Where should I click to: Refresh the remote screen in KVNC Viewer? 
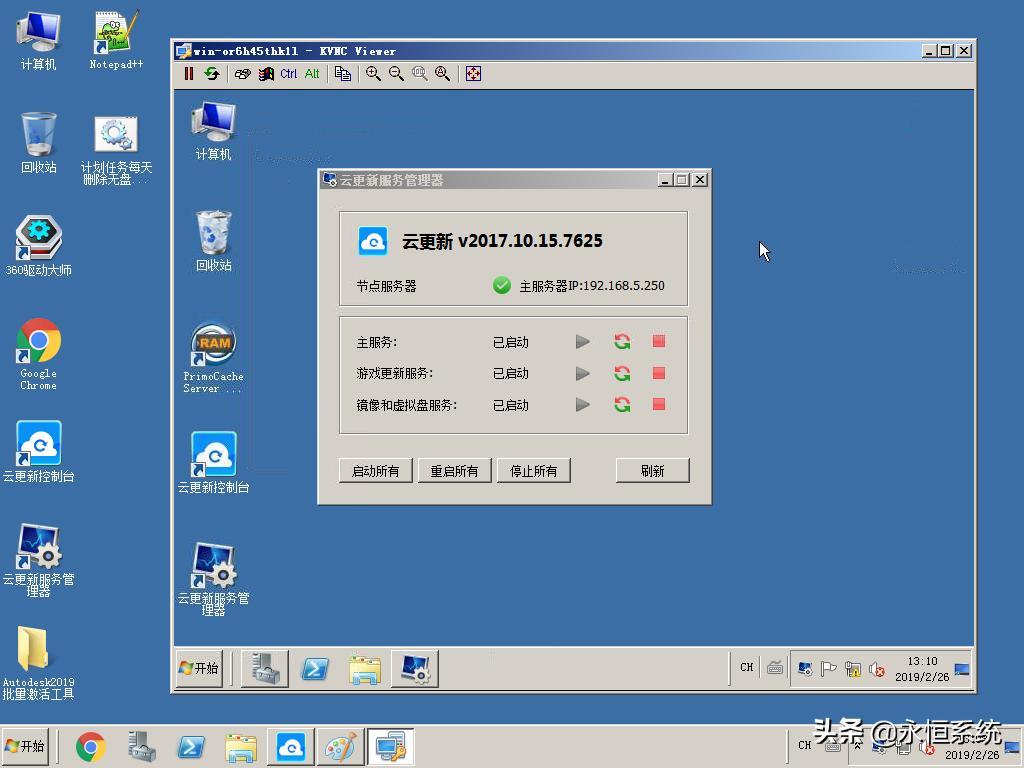coord(212,73)
